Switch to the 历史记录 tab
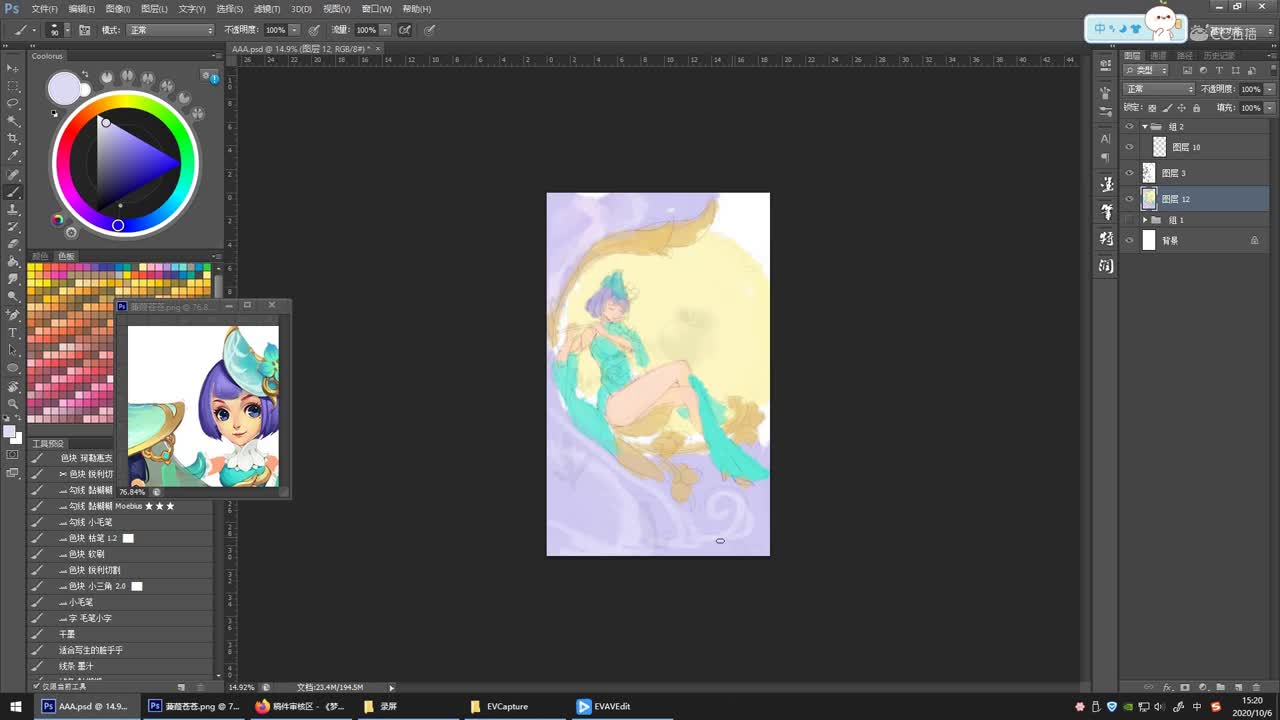This screenshot has width=1280, height=720. 1218,56
